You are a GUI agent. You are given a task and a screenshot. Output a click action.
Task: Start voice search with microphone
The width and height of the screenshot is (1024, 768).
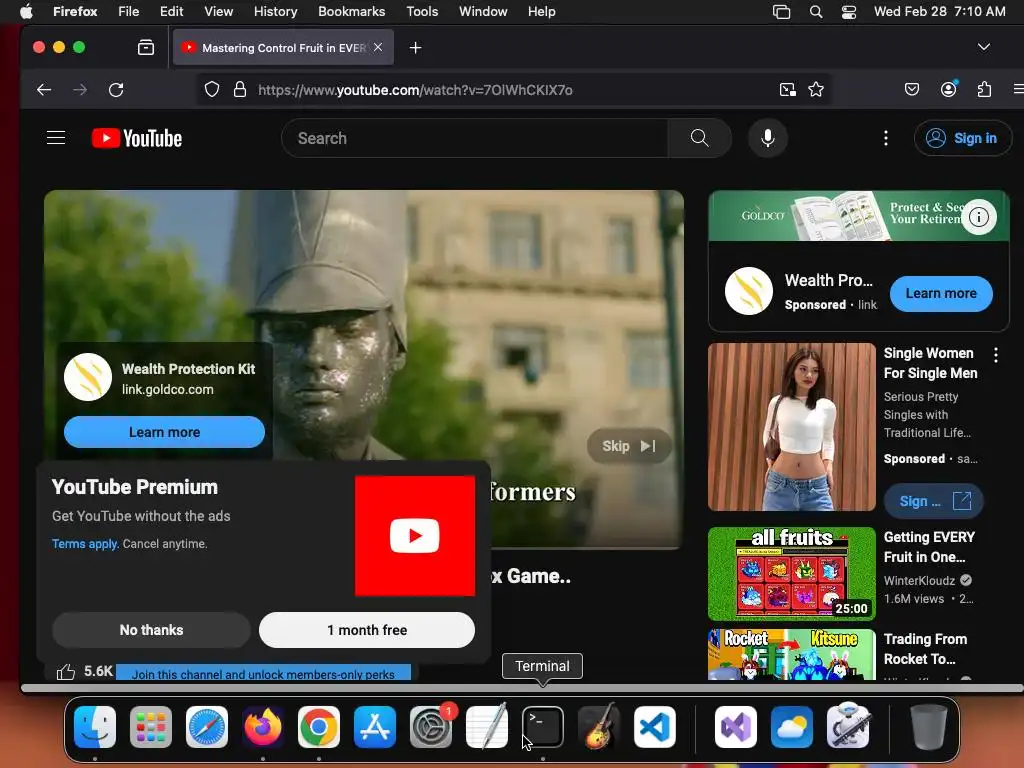click(x=768, y=138)
